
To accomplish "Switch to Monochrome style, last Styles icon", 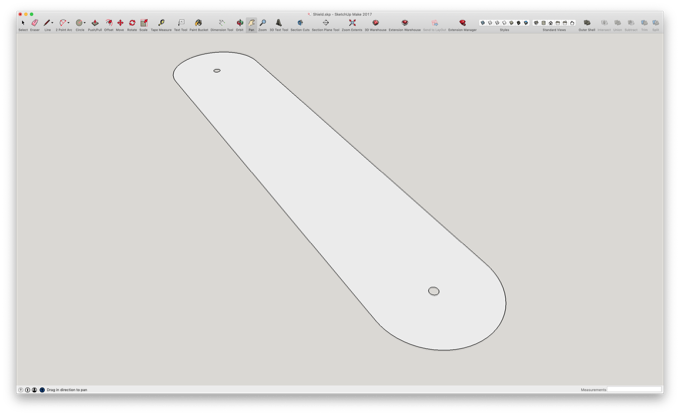I will pyautogui.click(x=526, y=23).
